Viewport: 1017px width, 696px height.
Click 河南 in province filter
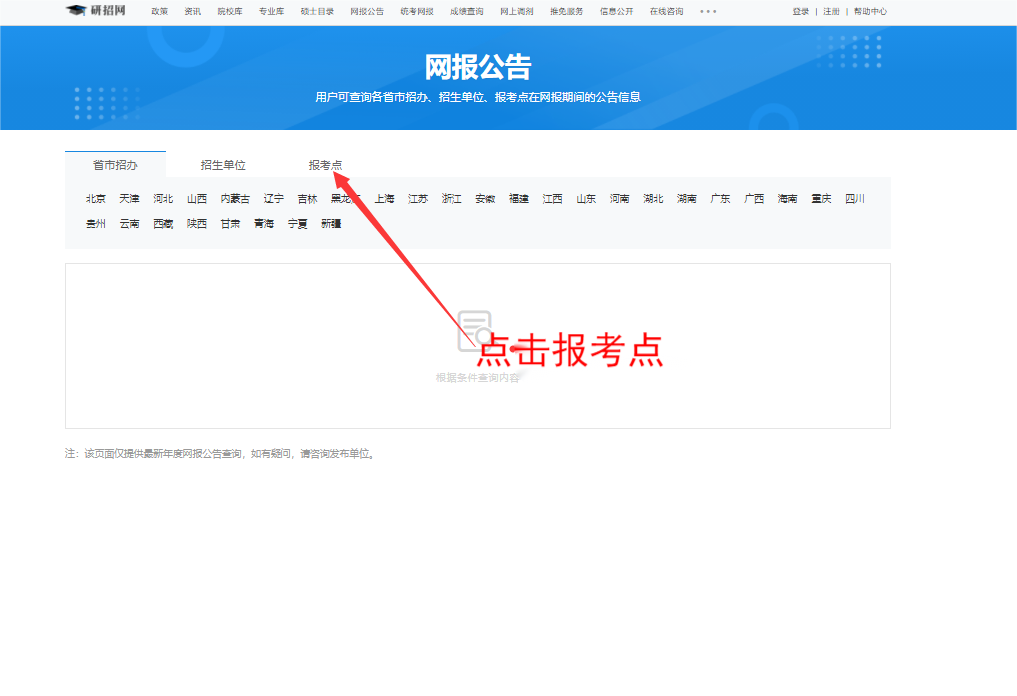point(620,198)
